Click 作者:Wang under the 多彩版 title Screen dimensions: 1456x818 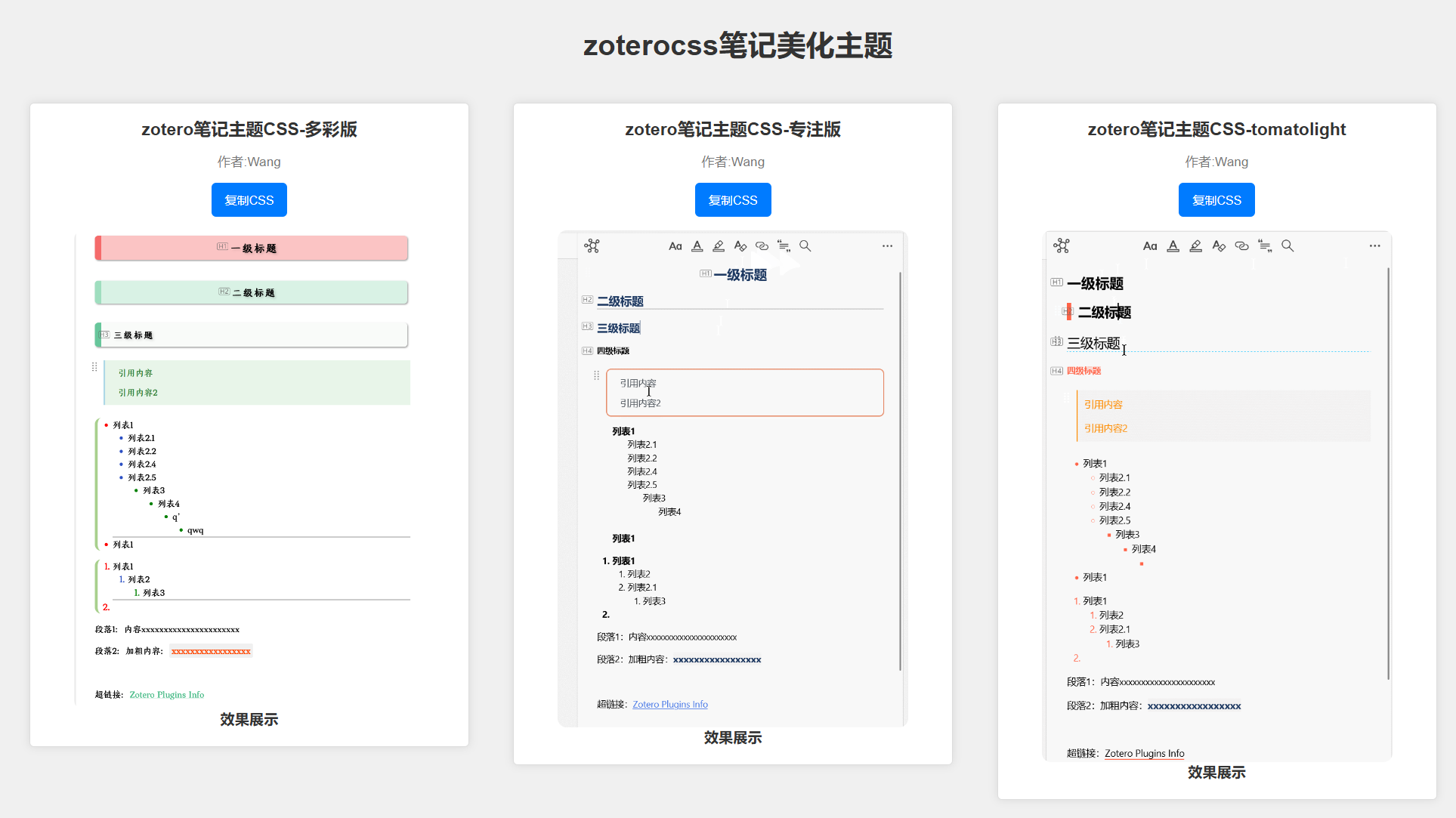tap(249, 162)
